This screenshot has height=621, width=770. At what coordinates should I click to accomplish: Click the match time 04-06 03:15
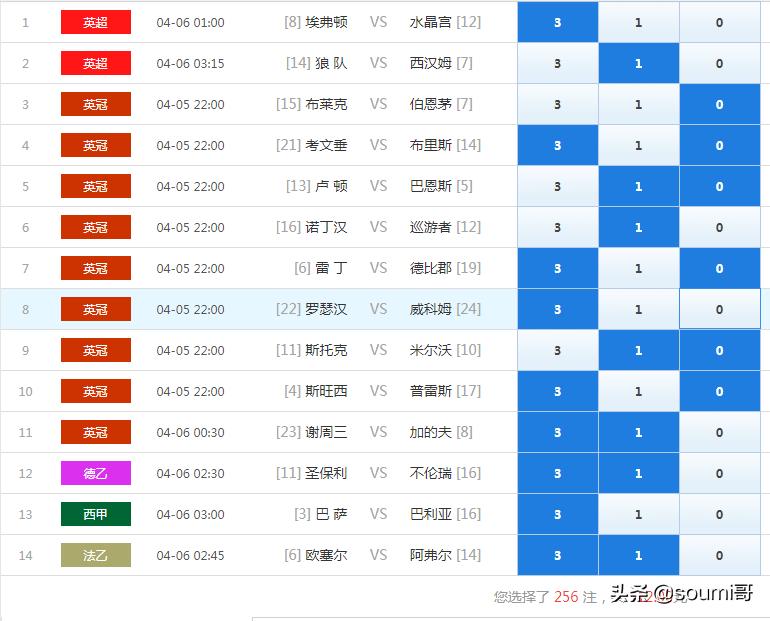[x=191, y=64]
